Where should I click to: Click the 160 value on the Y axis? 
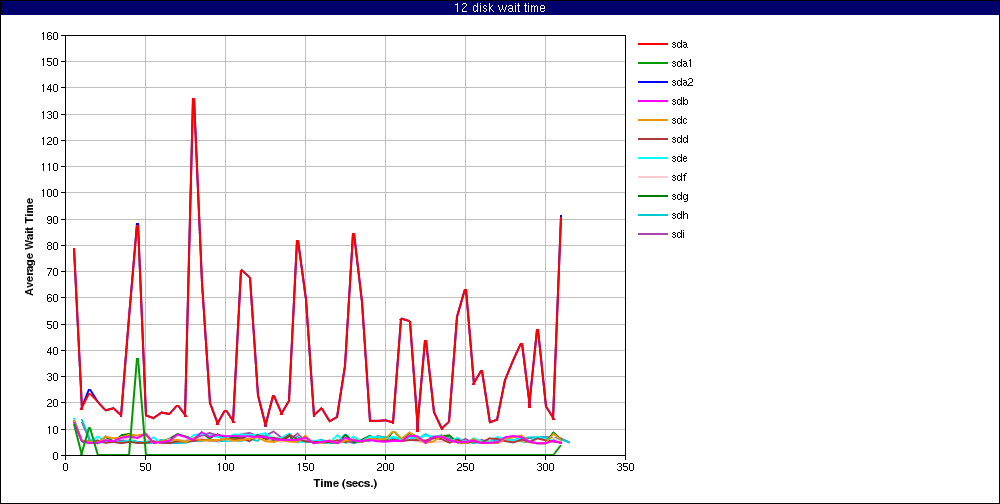[50, 36]
